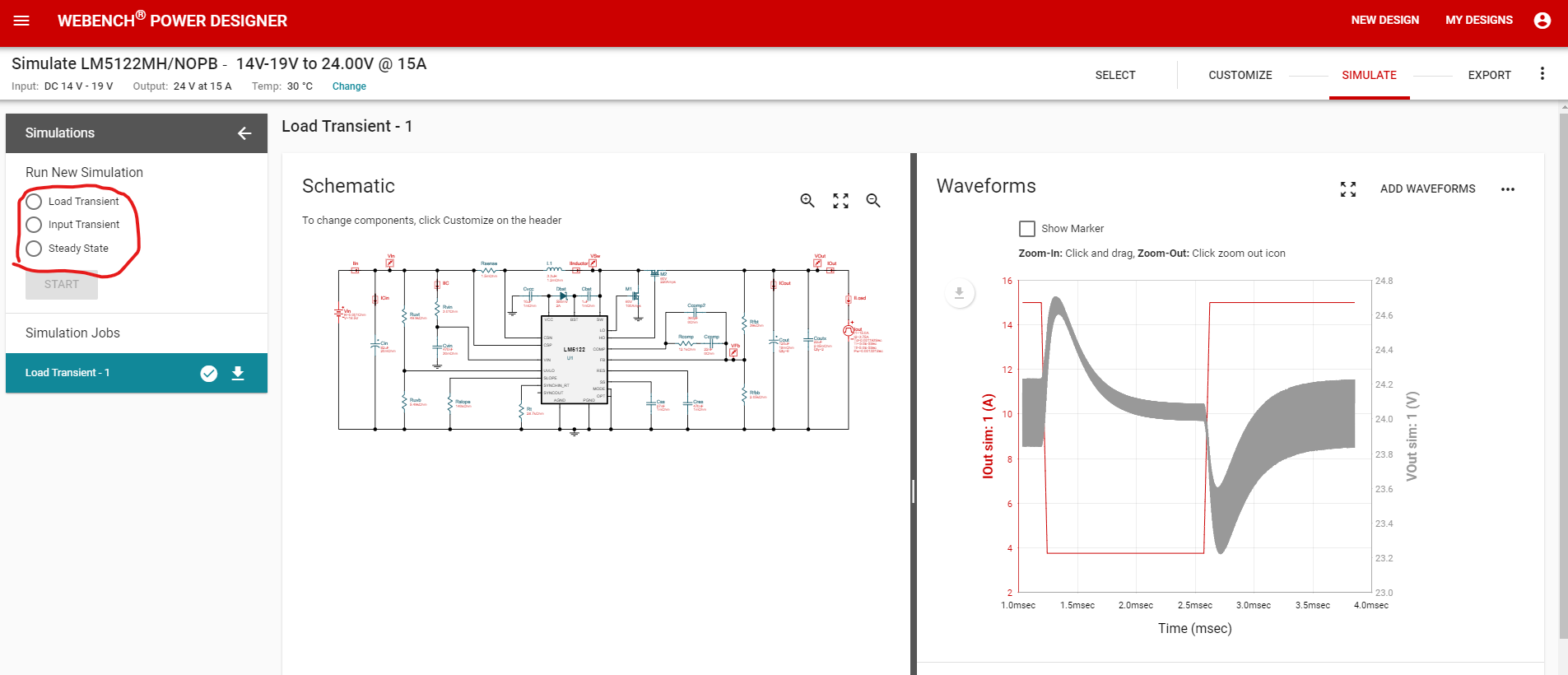
Task: Click the Time (msec) axis label
Action: coord(1195,629)
